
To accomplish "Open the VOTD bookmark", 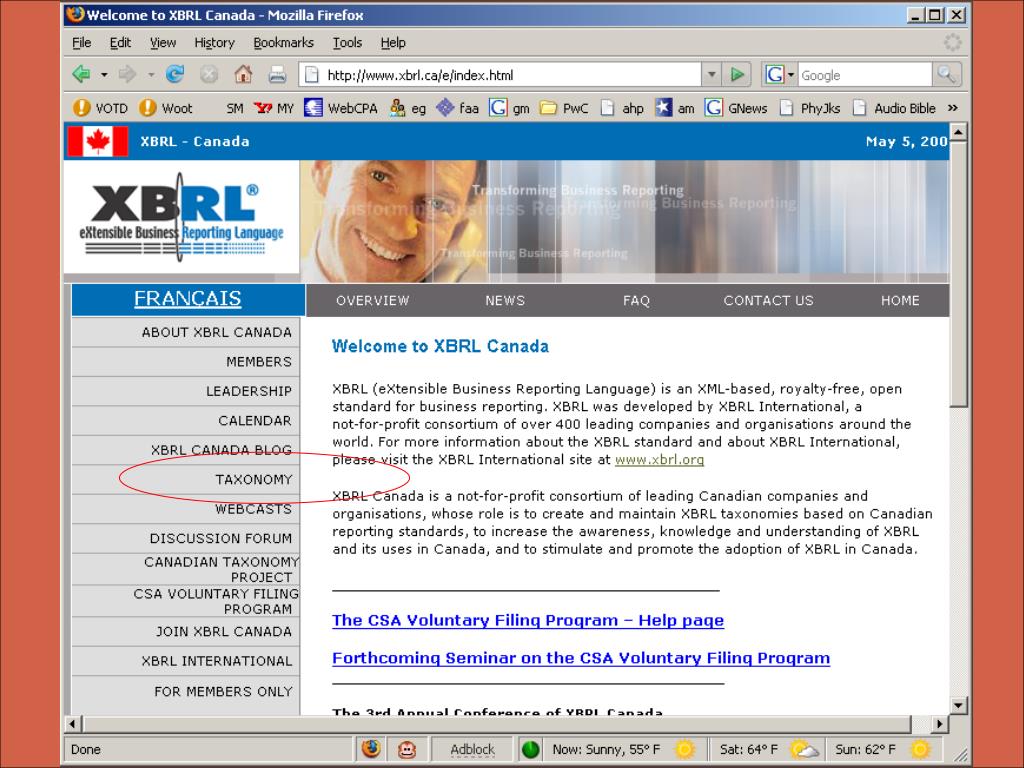I will 100,108.
